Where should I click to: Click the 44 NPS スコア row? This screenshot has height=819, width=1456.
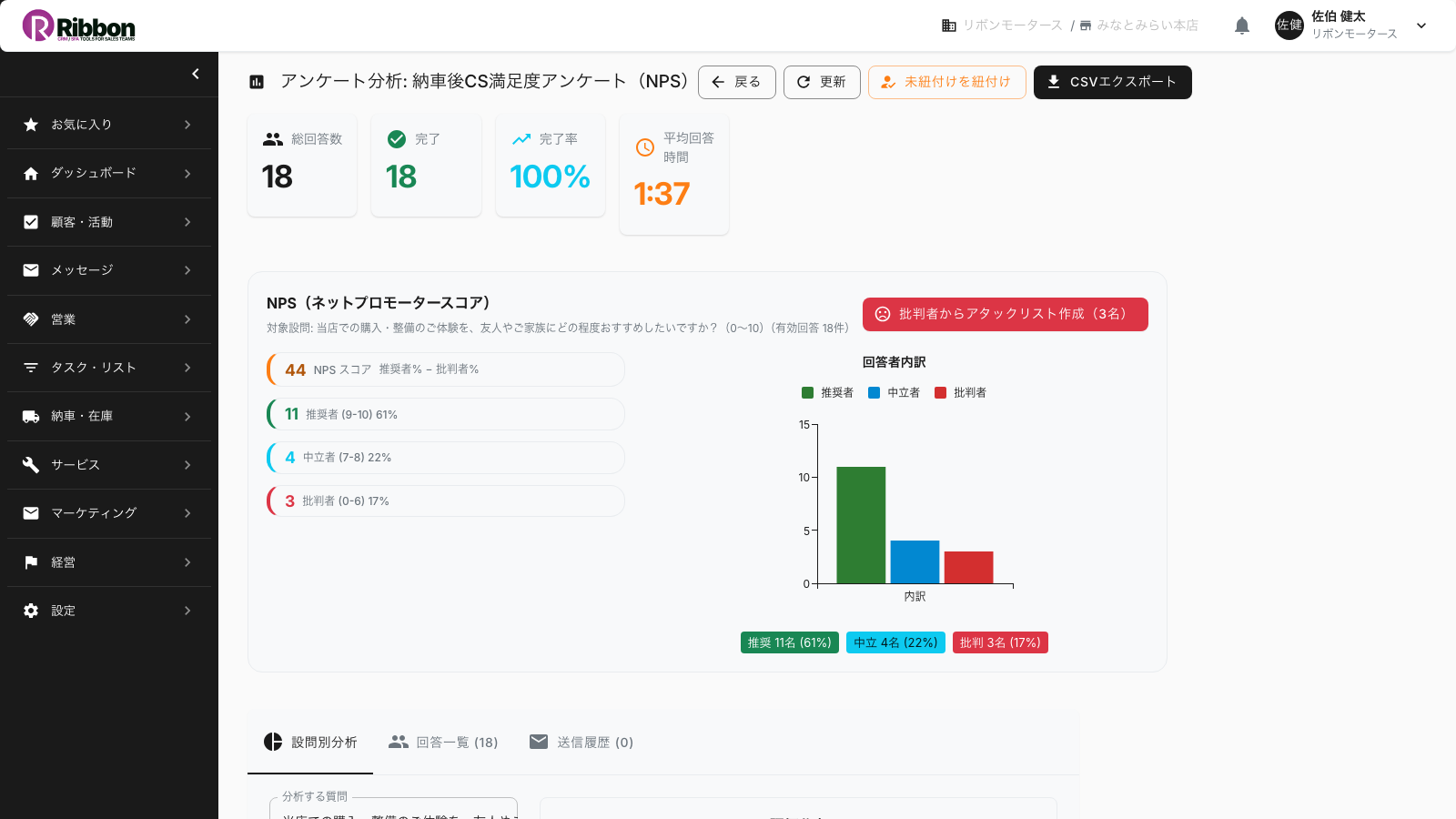[x=446, y=369]
